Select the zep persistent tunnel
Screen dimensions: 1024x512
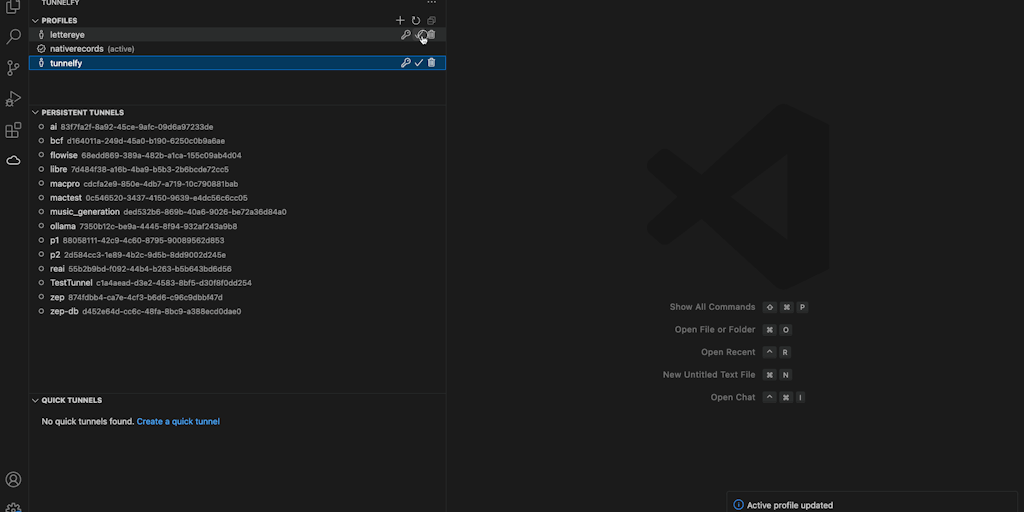pos(238,297)
